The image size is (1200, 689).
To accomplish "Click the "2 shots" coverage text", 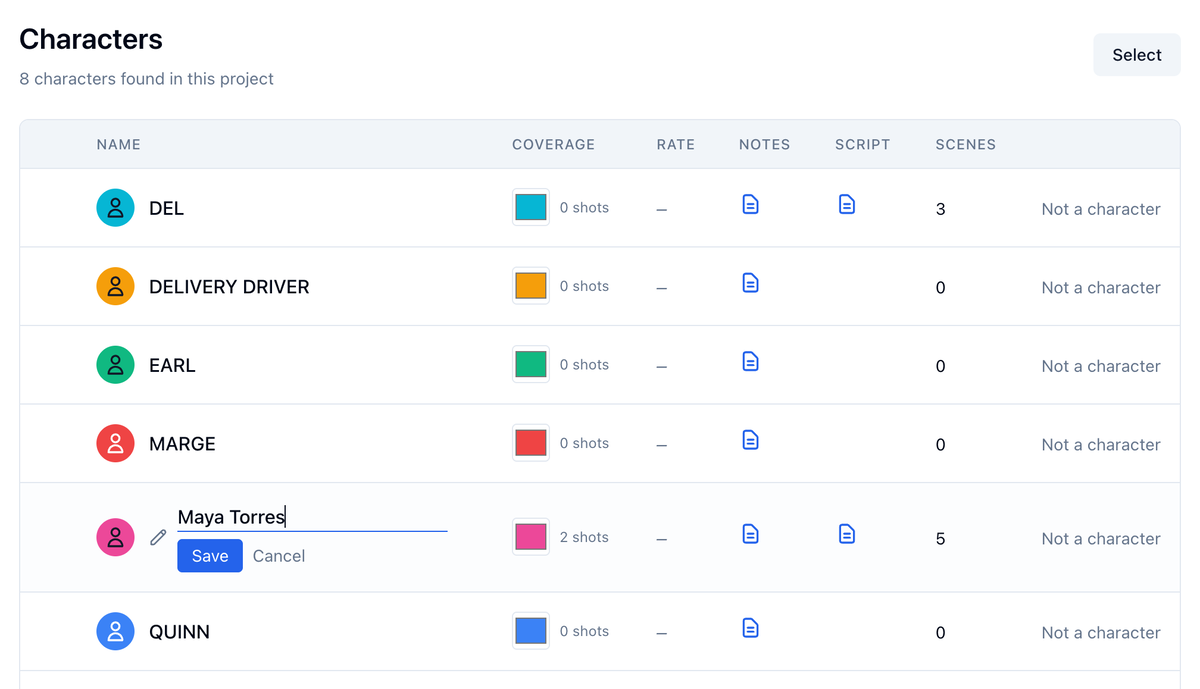I will (x=584, y=537).
